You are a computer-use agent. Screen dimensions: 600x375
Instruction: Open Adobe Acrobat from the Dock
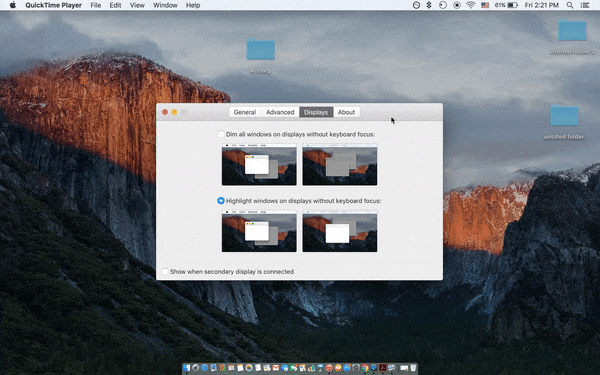(382, 368)
